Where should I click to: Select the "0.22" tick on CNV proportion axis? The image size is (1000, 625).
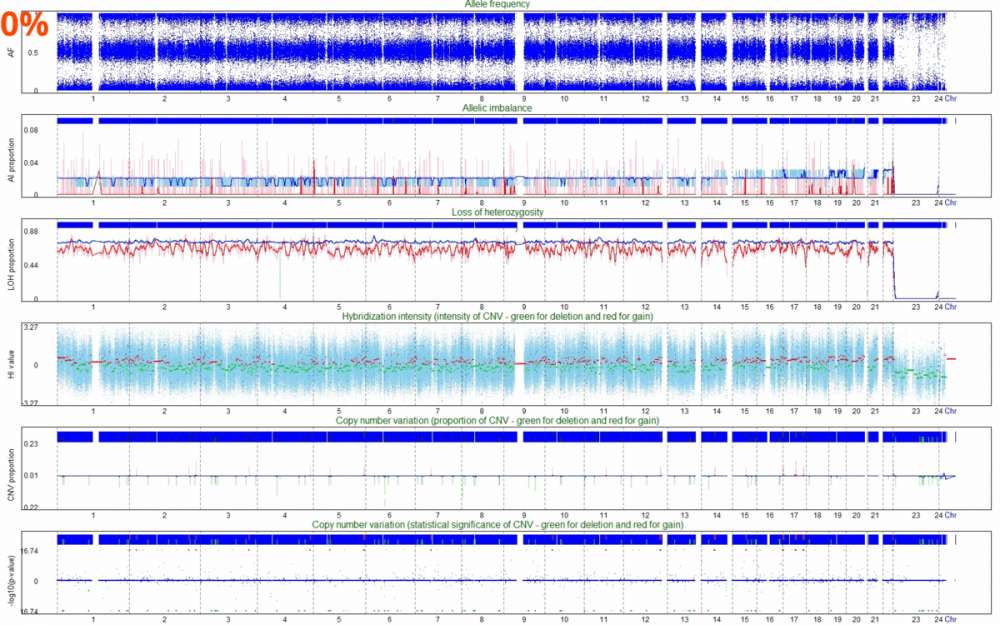coord(31,507)
